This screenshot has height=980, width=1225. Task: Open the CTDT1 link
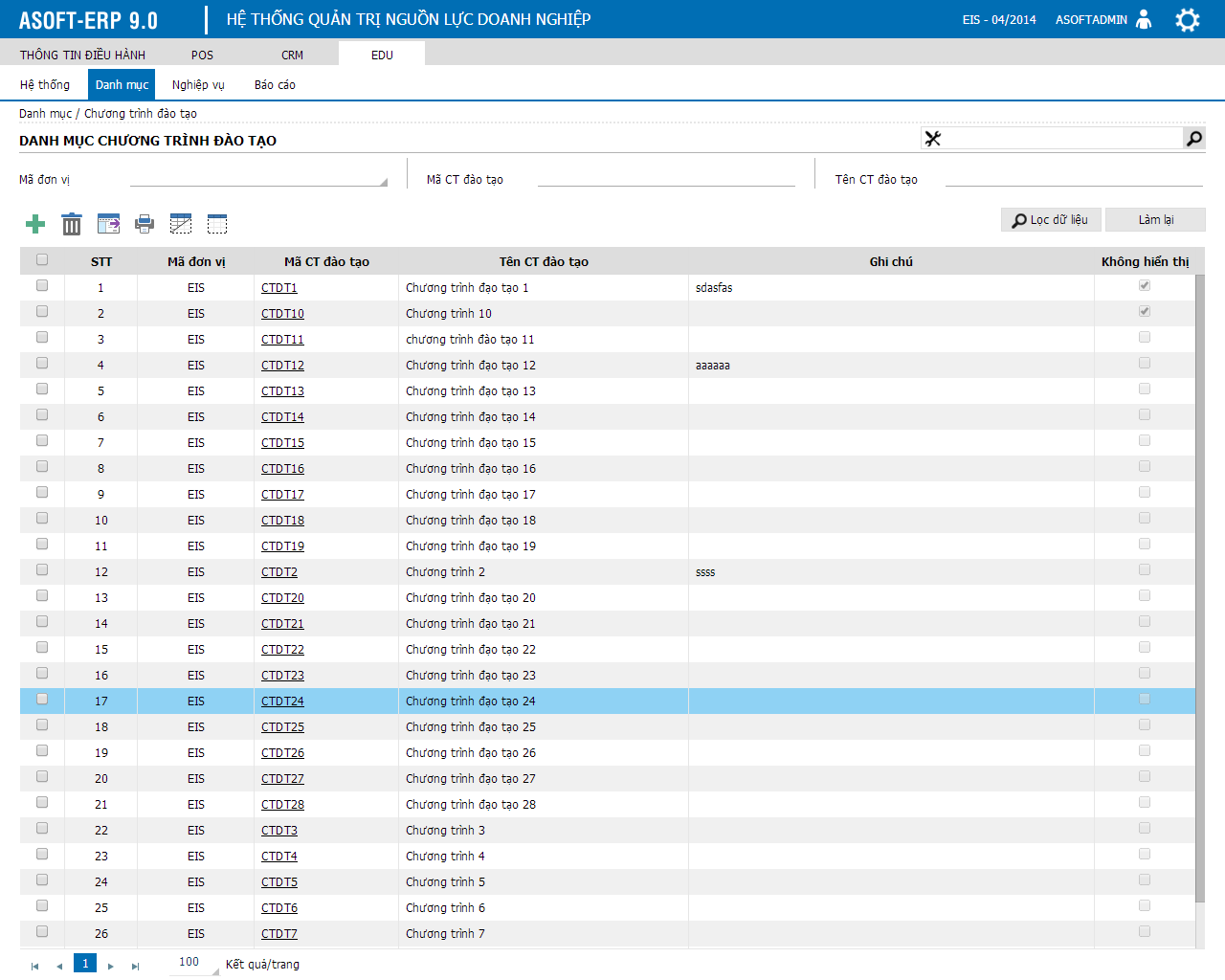[279, 287]
